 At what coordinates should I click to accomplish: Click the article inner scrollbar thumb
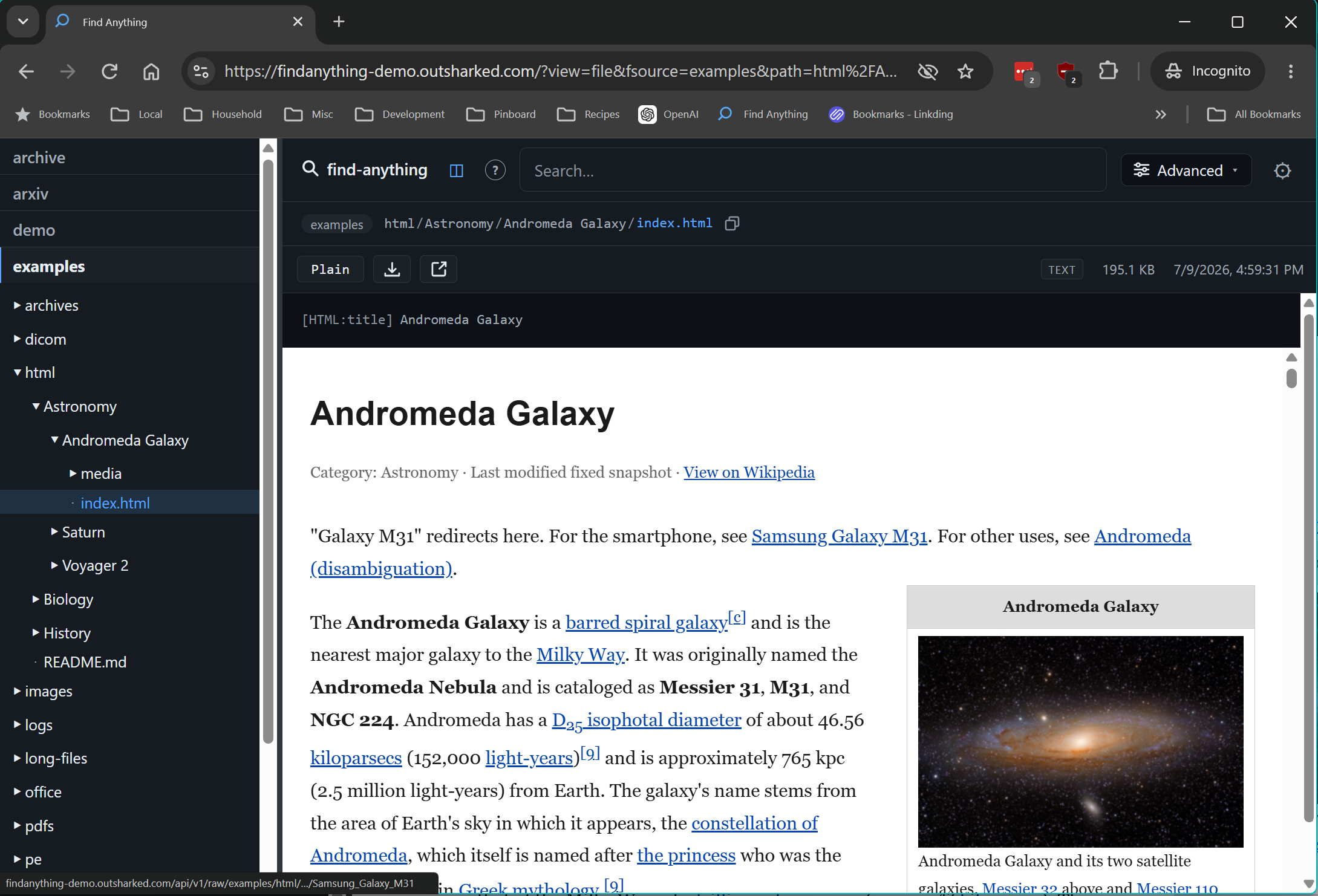pos(1291,378)
